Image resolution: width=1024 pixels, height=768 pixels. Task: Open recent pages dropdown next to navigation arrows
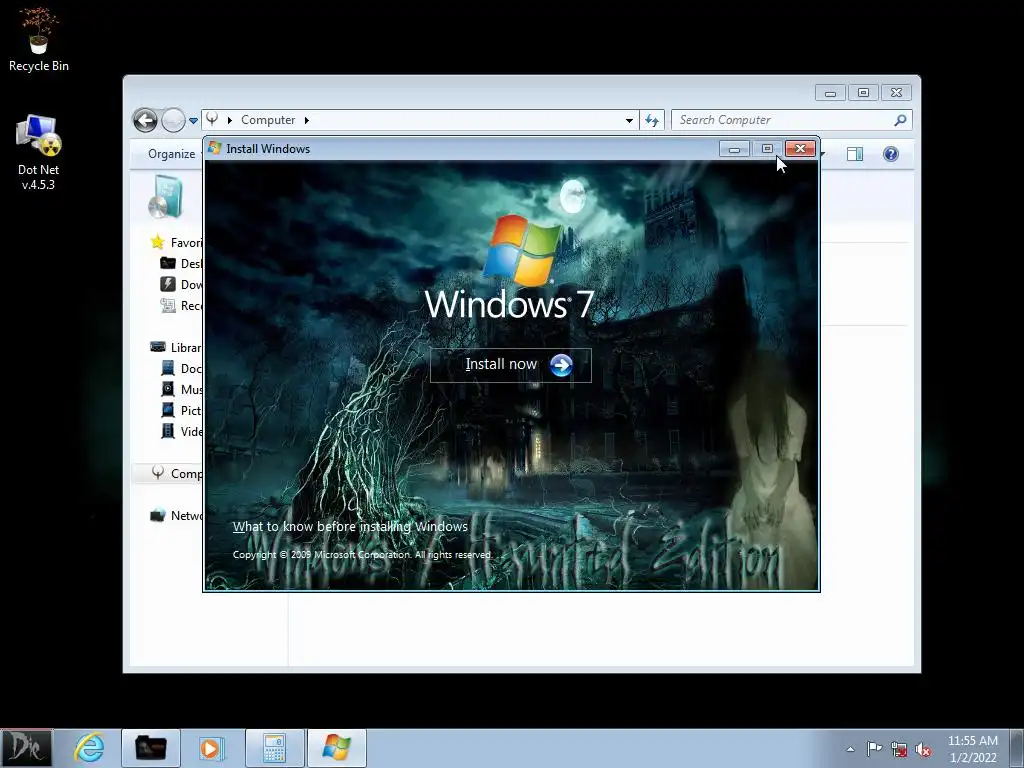[x=193, y=121]
